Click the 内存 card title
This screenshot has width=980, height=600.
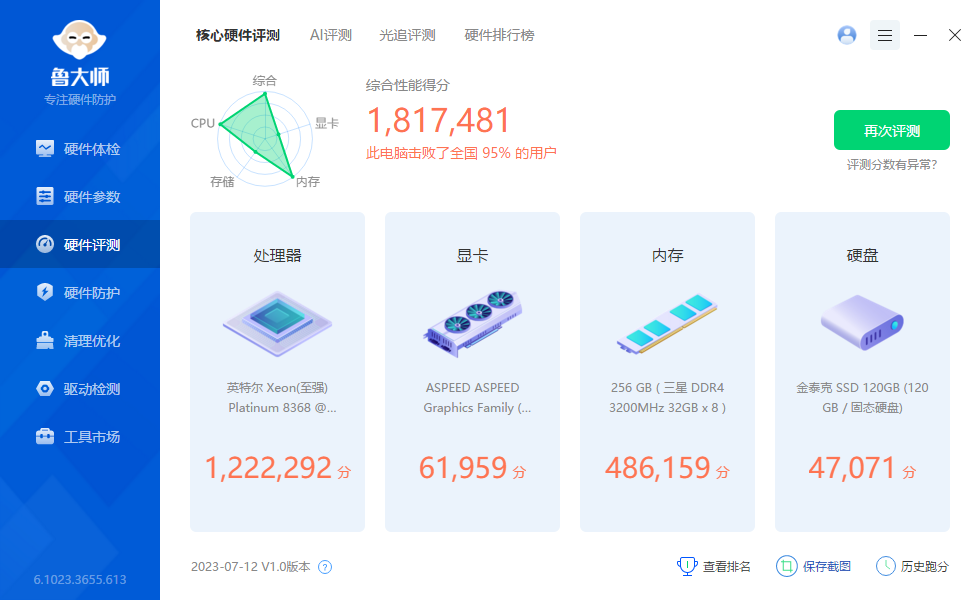click(668, 255)
